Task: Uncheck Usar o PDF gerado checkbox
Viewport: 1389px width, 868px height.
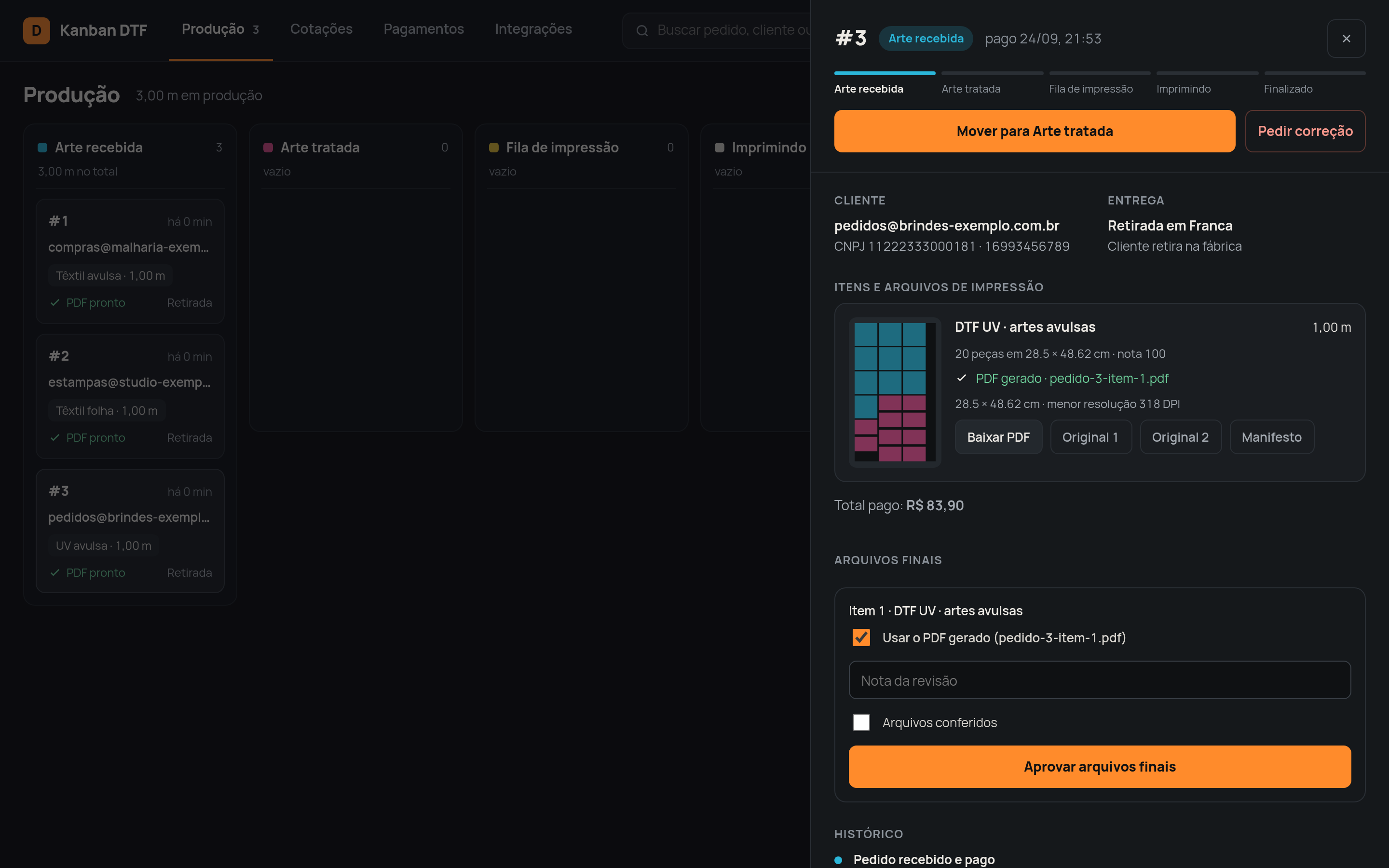Action: click(861, 637)
